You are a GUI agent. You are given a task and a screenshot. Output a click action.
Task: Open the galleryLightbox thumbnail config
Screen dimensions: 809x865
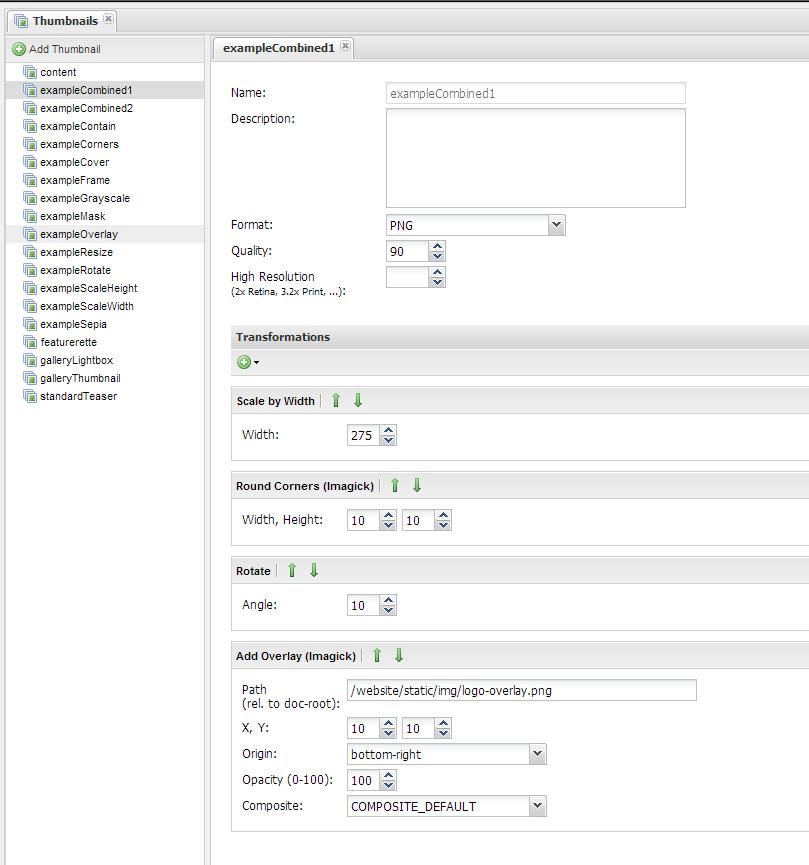pos(76,360)
